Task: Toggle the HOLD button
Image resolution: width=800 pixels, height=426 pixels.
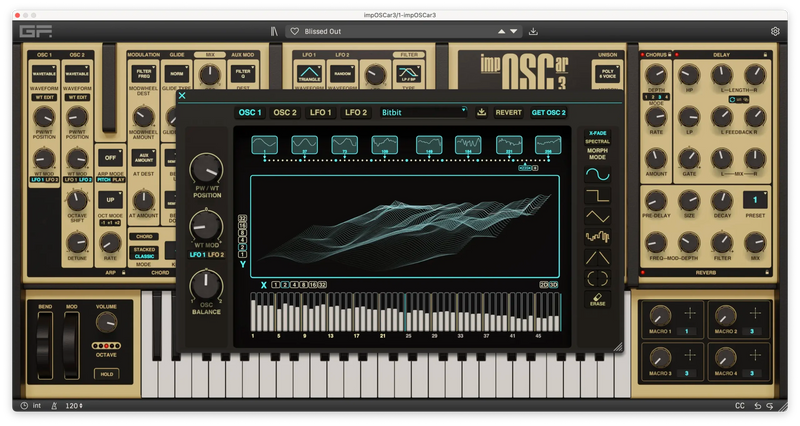Action: coord(105,373)
